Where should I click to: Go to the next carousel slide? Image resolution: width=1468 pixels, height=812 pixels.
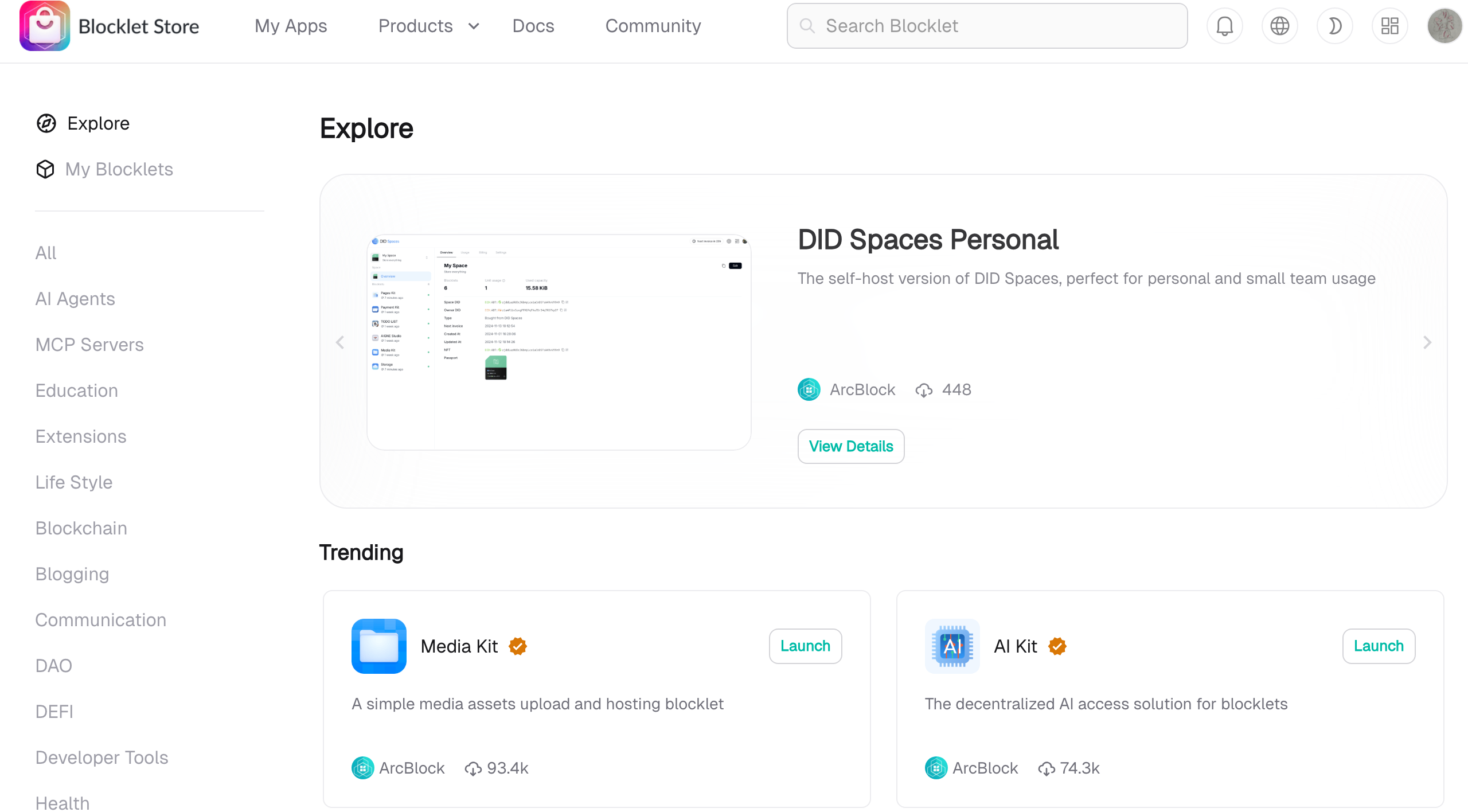click(1427, 342)
